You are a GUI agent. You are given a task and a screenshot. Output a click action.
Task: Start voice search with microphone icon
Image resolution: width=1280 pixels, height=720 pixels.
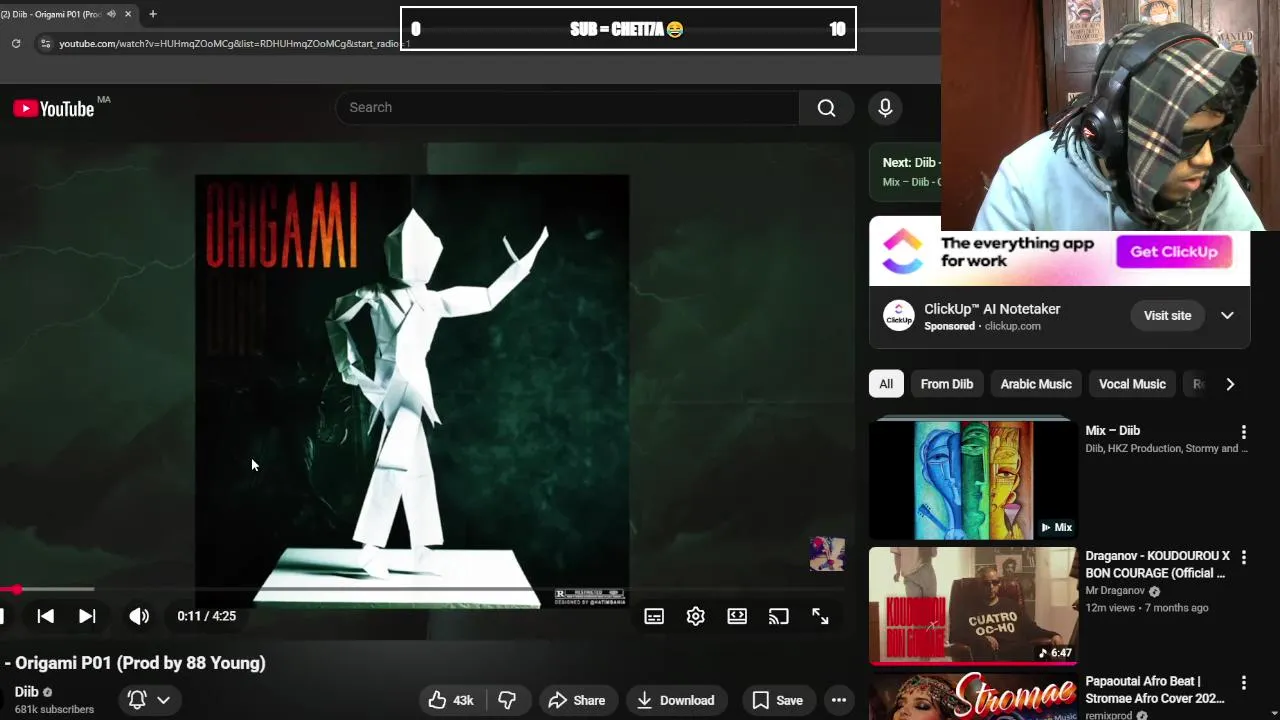(x=885, y=108)
